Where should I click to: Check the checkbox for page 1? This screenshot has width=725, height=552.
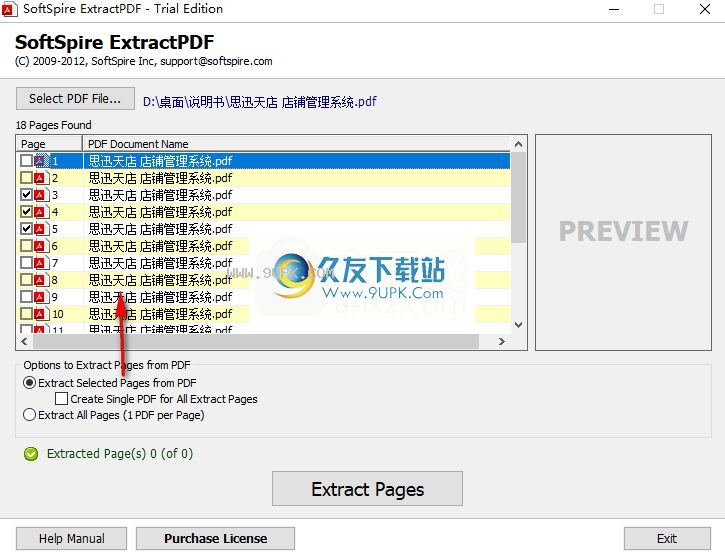26,161
